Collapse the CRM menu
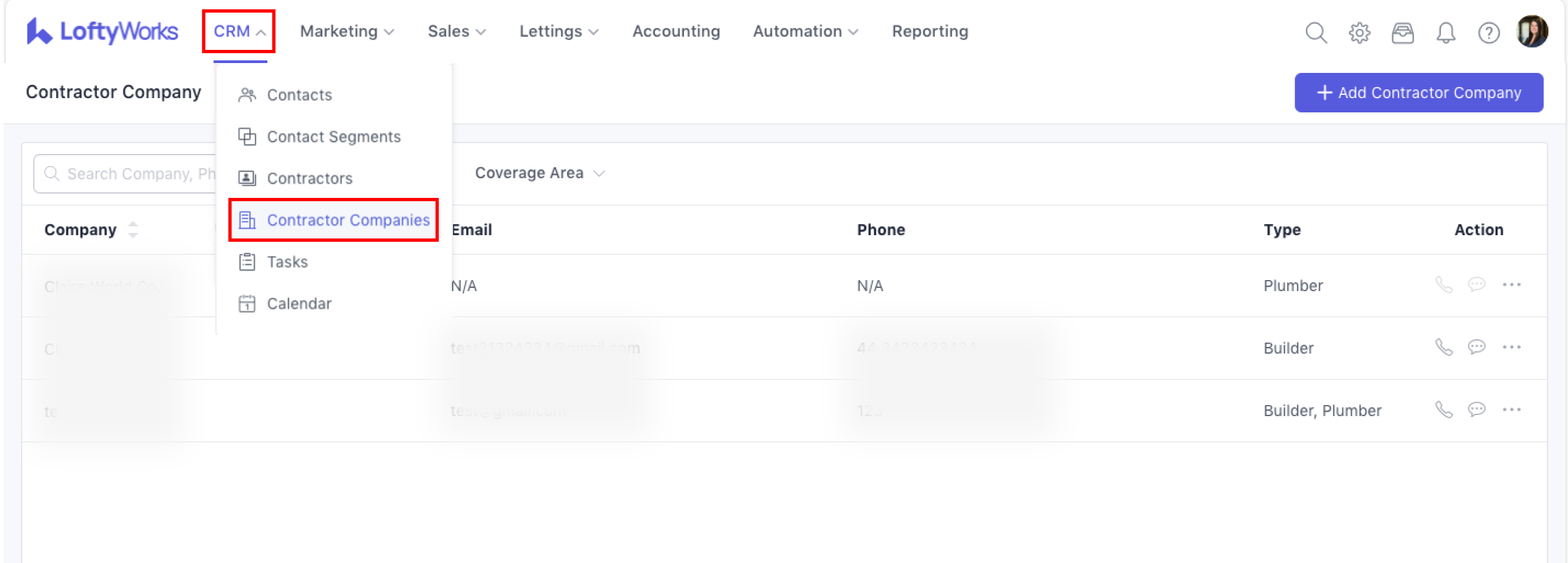The height and width of the screenshot is (563, 1568). pos(238,31)
